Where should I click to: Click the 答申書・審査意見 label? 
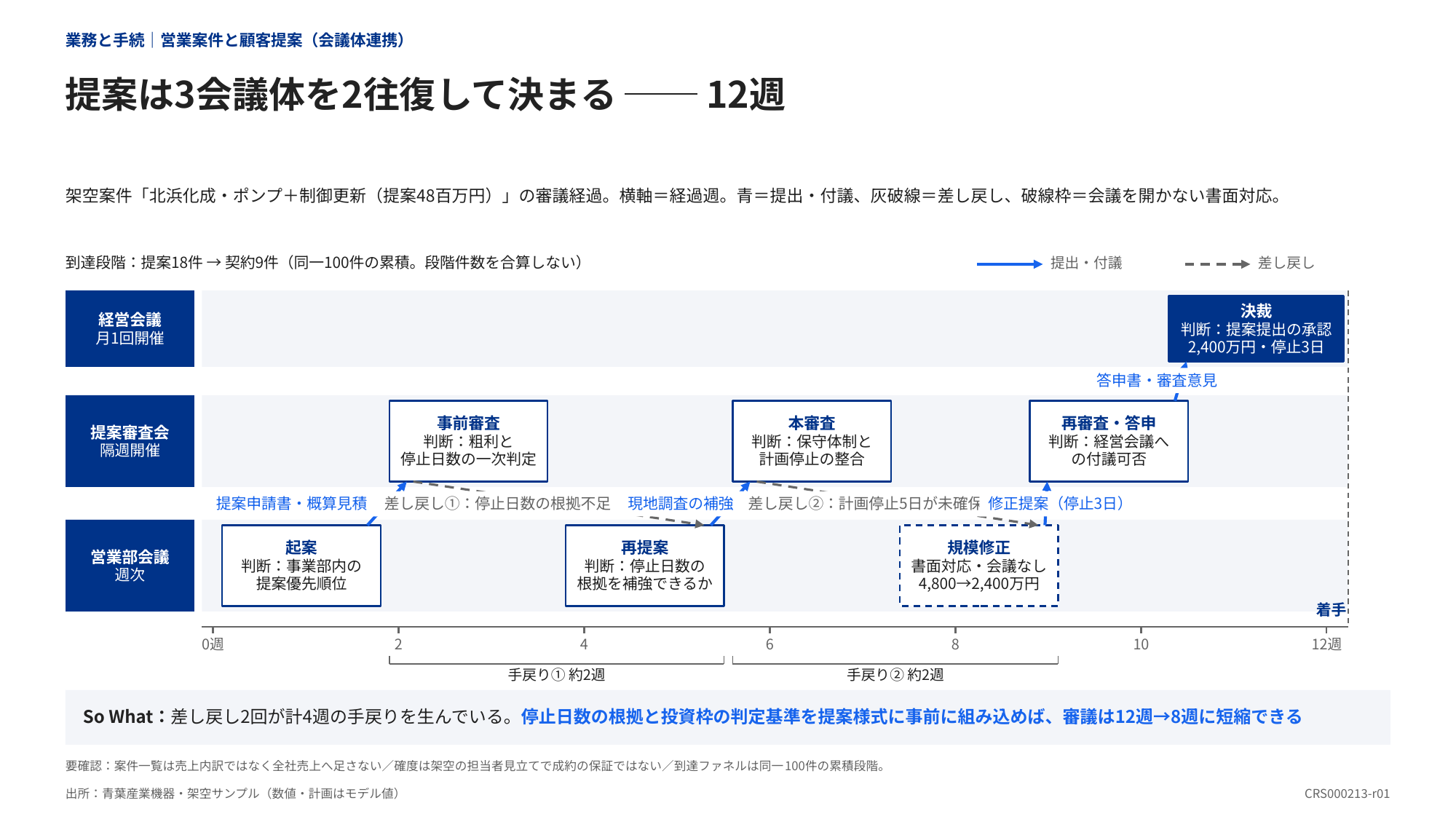point(1157,380)
